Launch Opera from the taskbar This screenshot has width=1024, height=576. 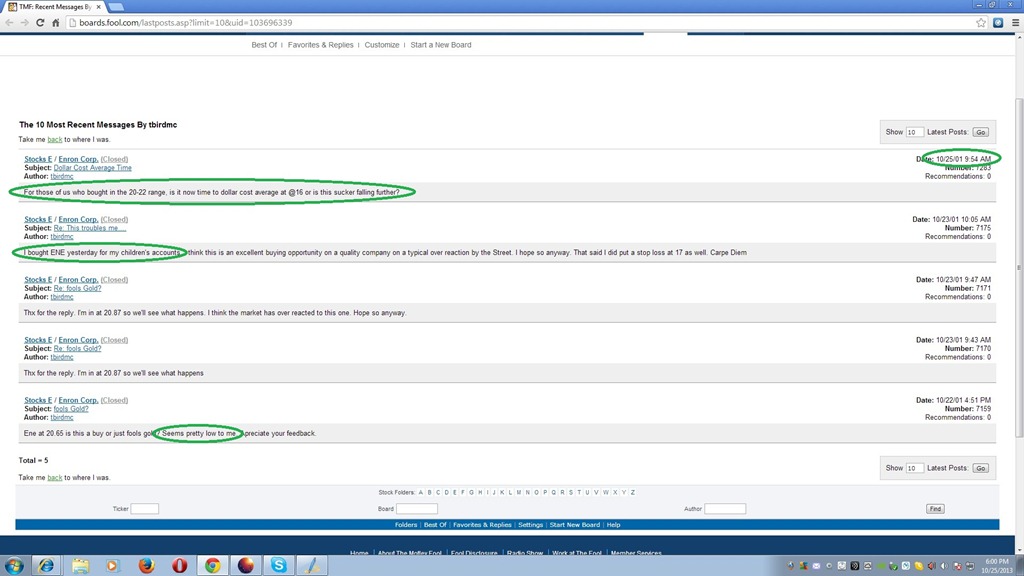point(180,566)
